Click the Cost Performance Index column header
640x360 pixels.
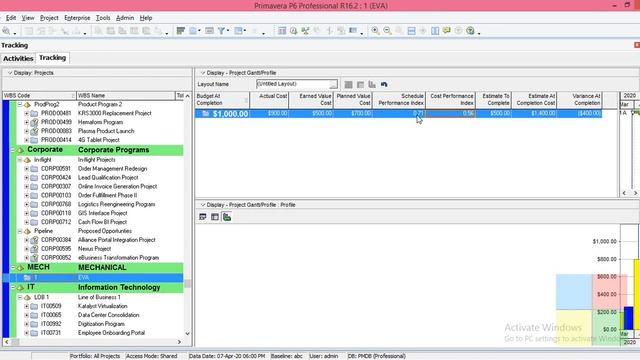click(x=451, y=100)
